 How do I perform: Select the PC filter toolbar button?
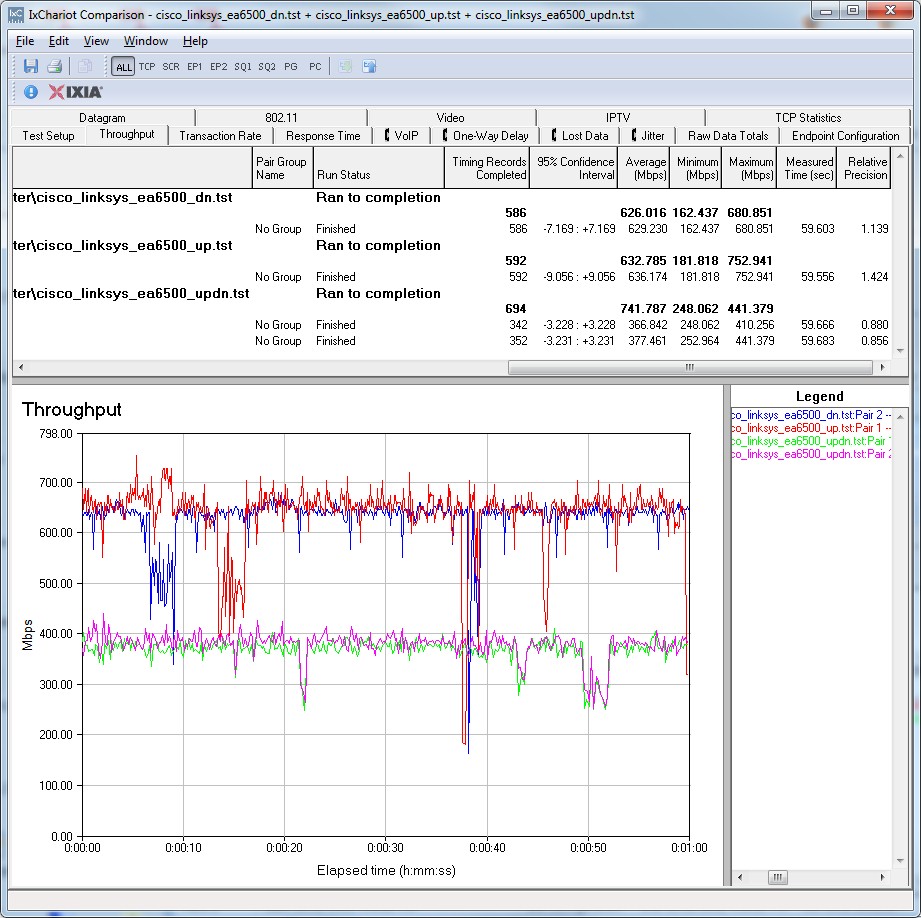tap(315, 66)
